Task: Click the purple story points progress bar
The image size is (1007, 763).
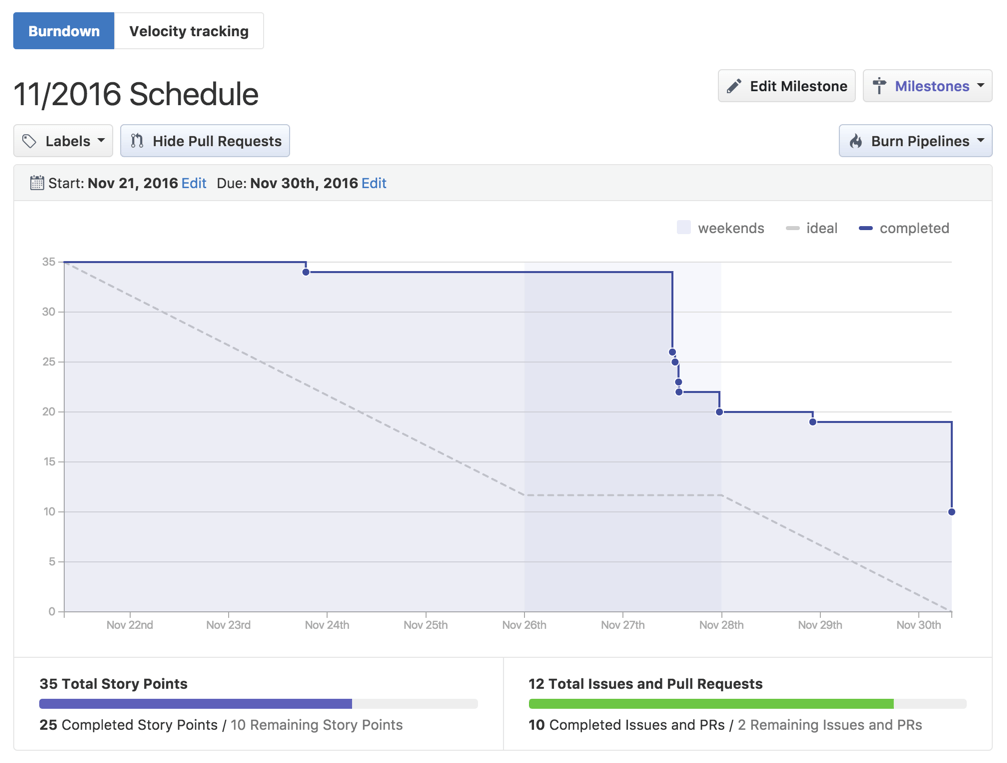Action: tap(196, 704)
